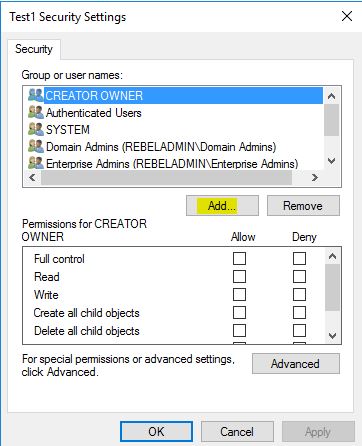Viewport: 362px width, 446px height.
Task: Open Advanced security settings
Action: tap(296, 364)
